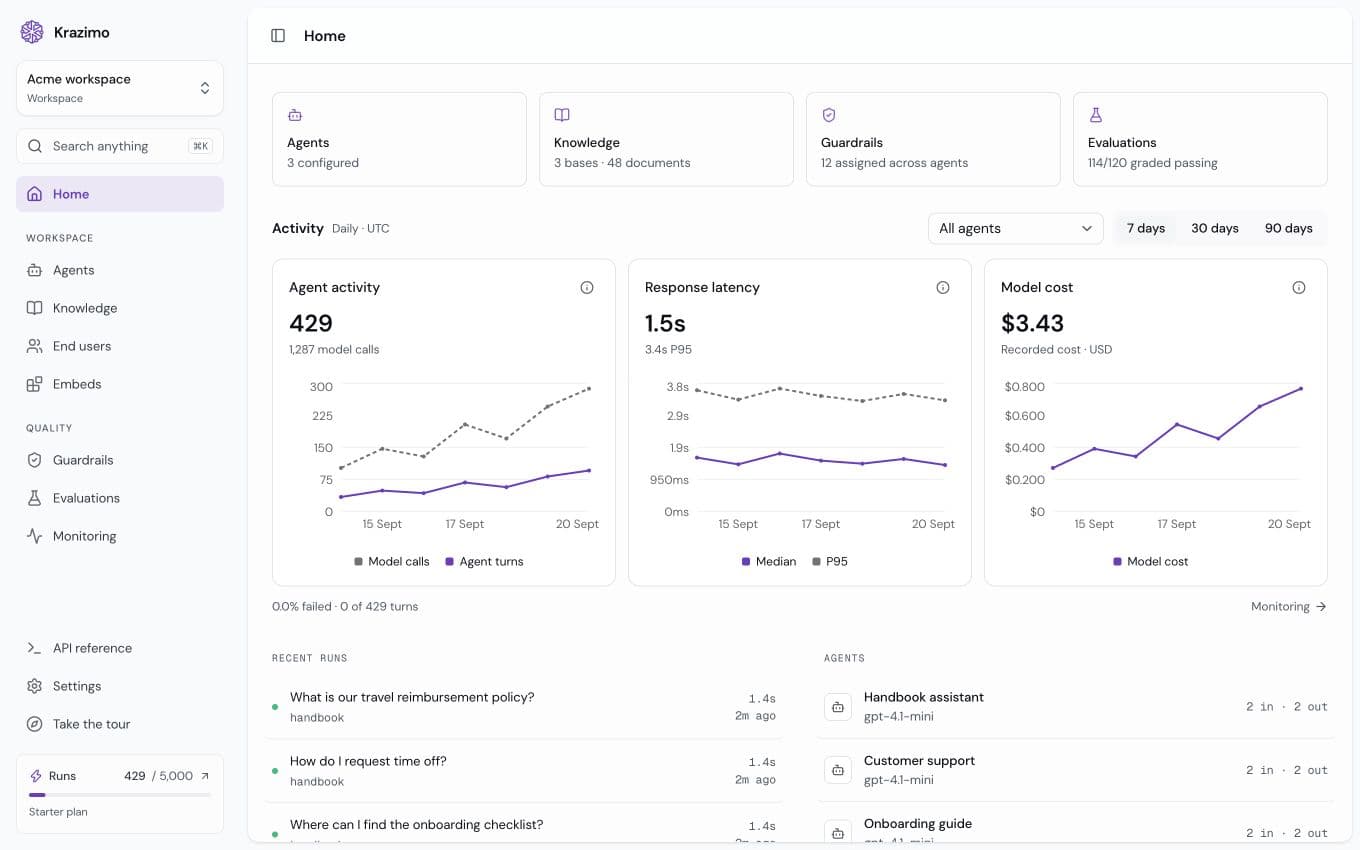
Task: Click the Knowledge book icon in sidebar
Action: (x=35, y=308)
